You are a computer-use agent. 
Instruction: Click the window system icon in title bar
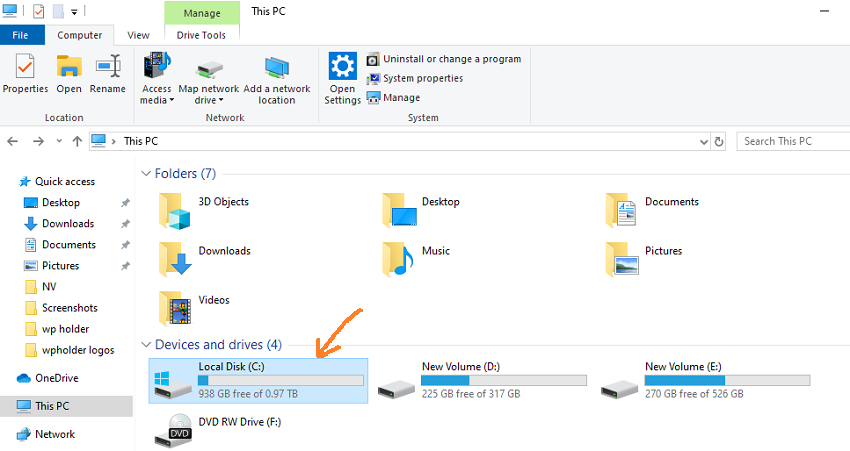10,10
